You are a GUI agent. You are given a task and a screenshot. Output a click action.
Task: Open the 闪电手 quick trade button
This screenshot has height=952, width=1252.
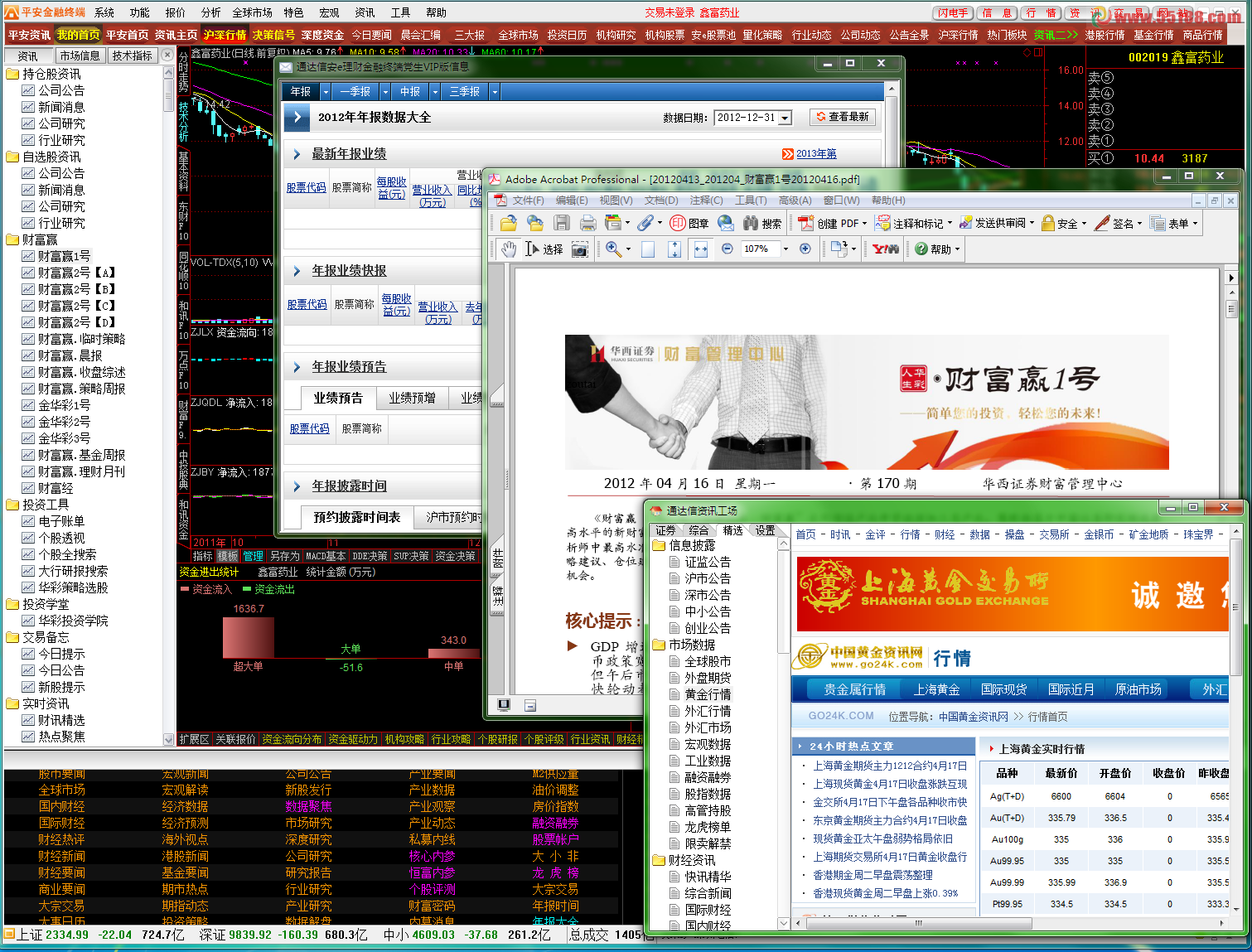(x=953, y=12)
